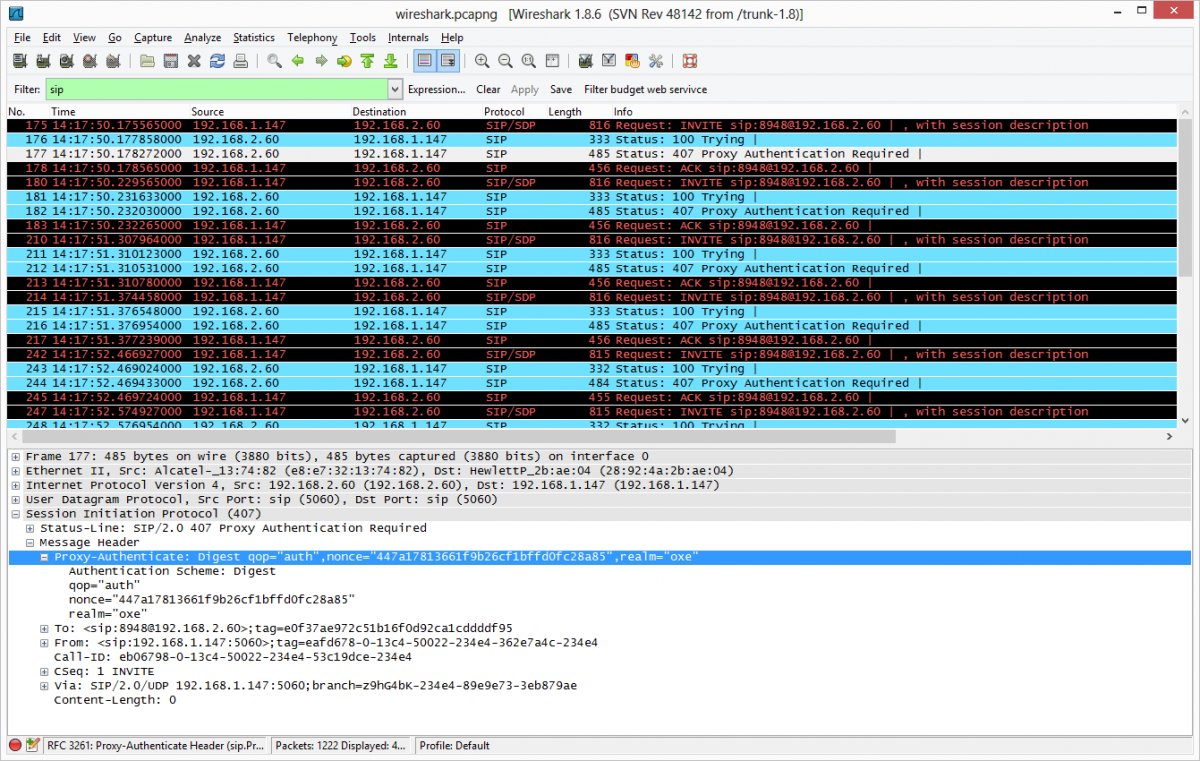Open a capture file via folder icon
1200x761 pixels.
147,61
